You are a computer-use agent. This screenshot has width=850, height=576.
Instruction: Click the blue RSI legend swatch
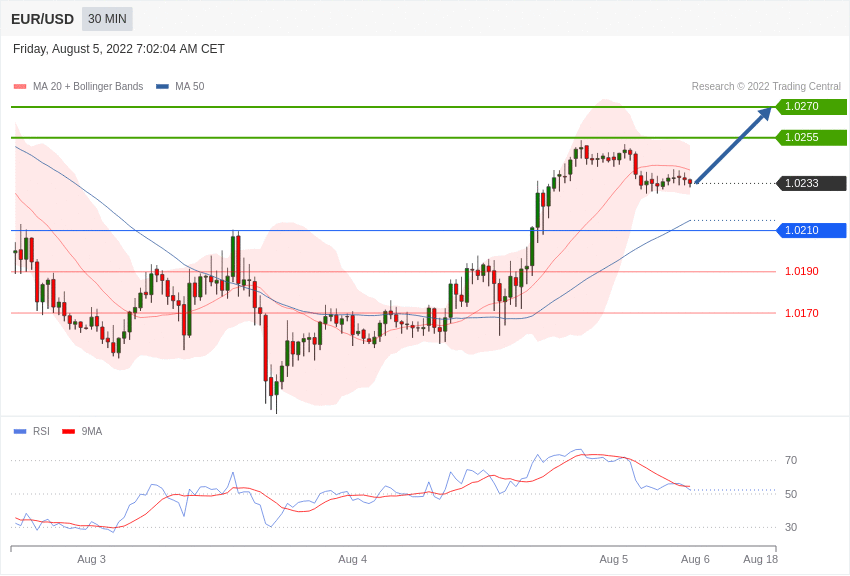point(20,432)
